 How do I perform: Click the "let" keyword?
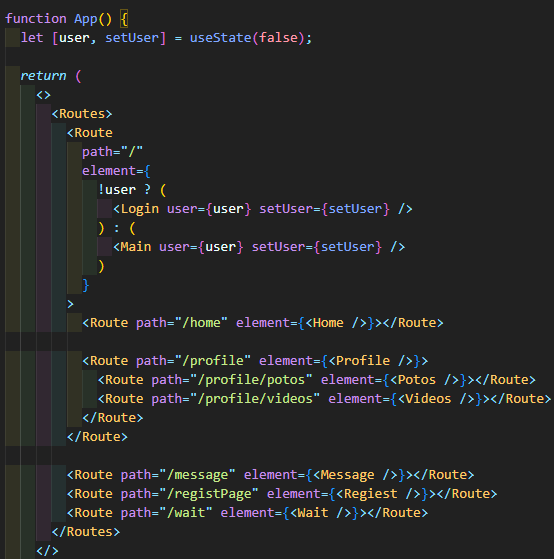click(x=32, y=38)
